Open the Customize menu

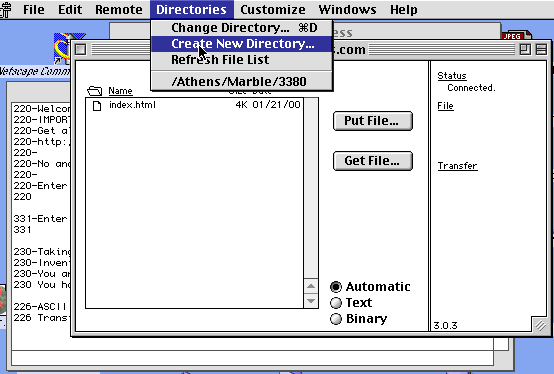click(x=273, y=10)
